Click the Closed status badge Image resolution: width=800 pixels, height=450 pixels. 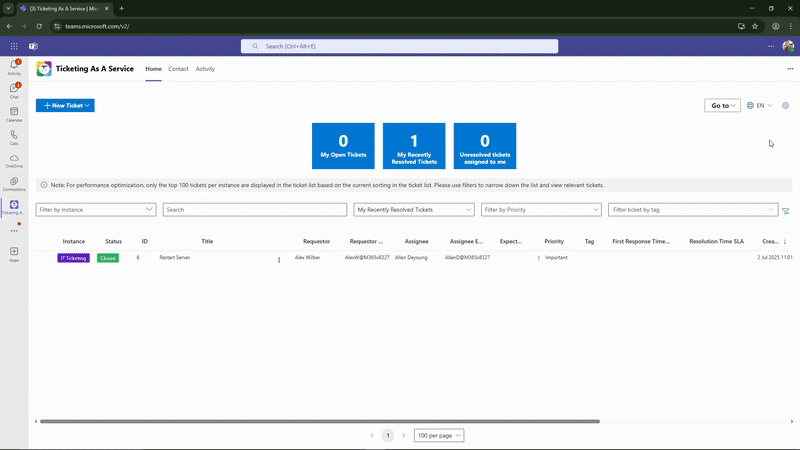tap(108, 258)
